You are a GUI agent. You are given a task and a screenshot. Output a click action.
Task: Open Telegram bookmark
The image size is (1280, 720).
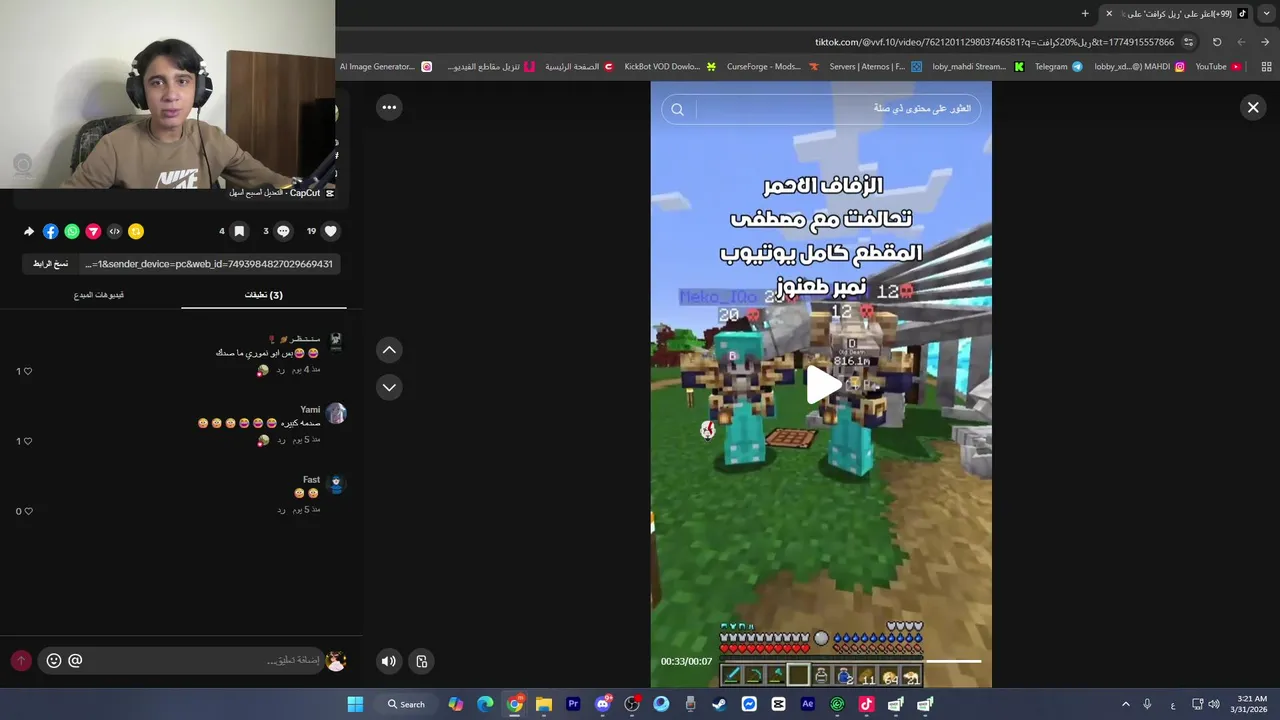(x=1058, y=67)
